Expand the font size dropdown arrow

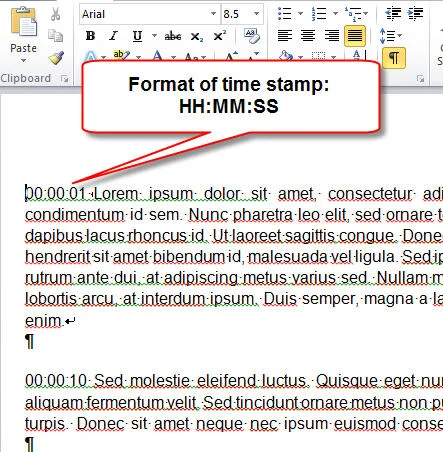coord(257,14)
